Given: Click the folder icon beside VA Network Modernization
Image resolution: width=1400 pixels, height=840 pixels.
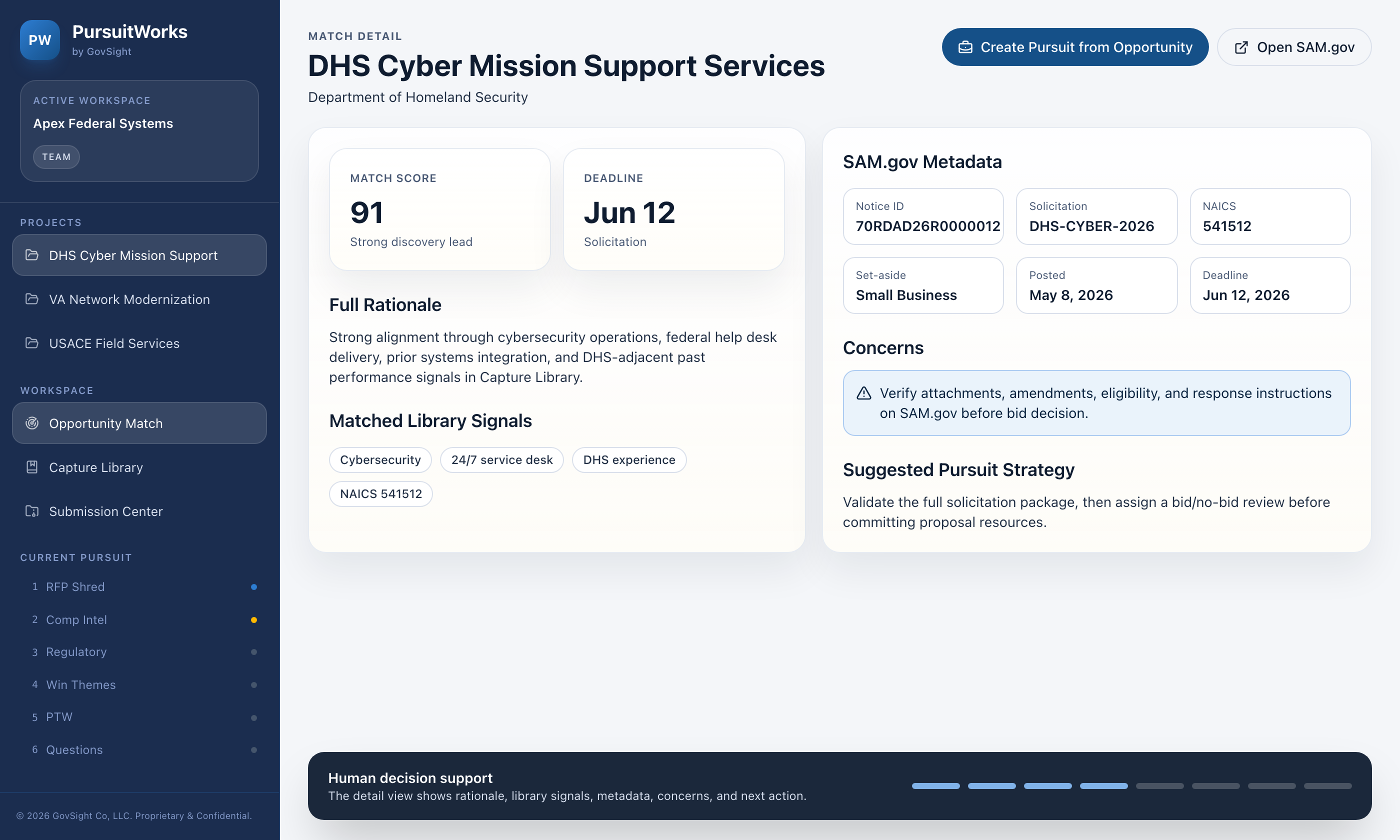Looking at the screenshot, I should 32,299.
